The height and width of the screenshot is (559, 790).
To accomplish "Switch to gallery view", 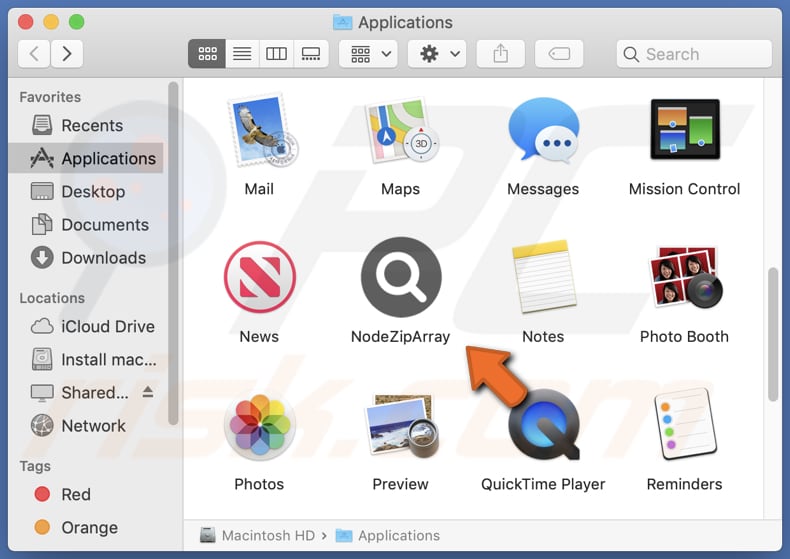I will click(311, 53).
